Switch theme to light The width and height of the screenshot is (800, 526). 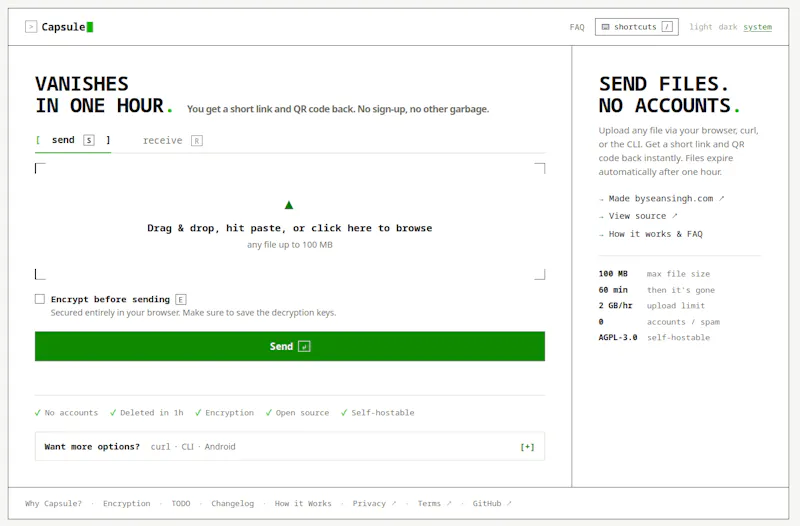pyautogui.click(x=701, y=27)
